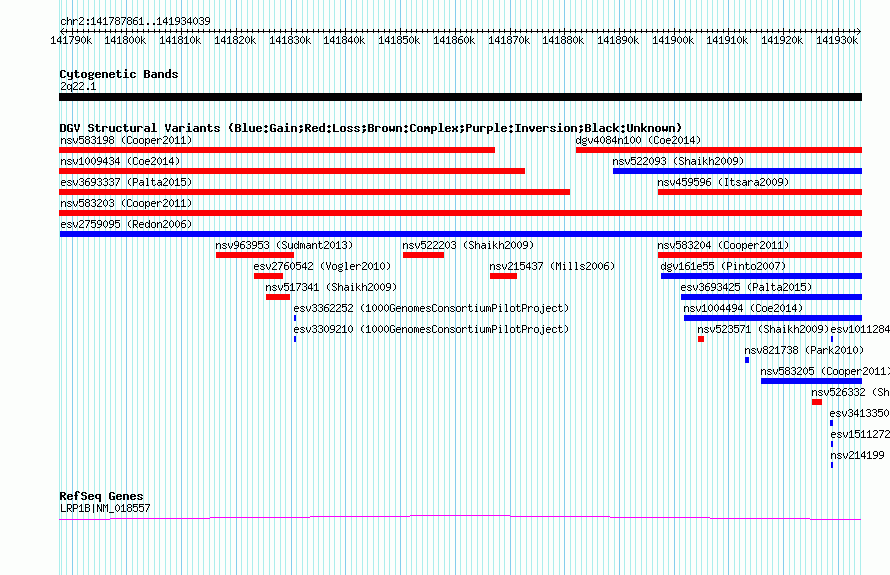This screenshot has width=890, height=575.
Task: Click the small nsv821738 (Park2010) blue marker
Action: point(747,360)
